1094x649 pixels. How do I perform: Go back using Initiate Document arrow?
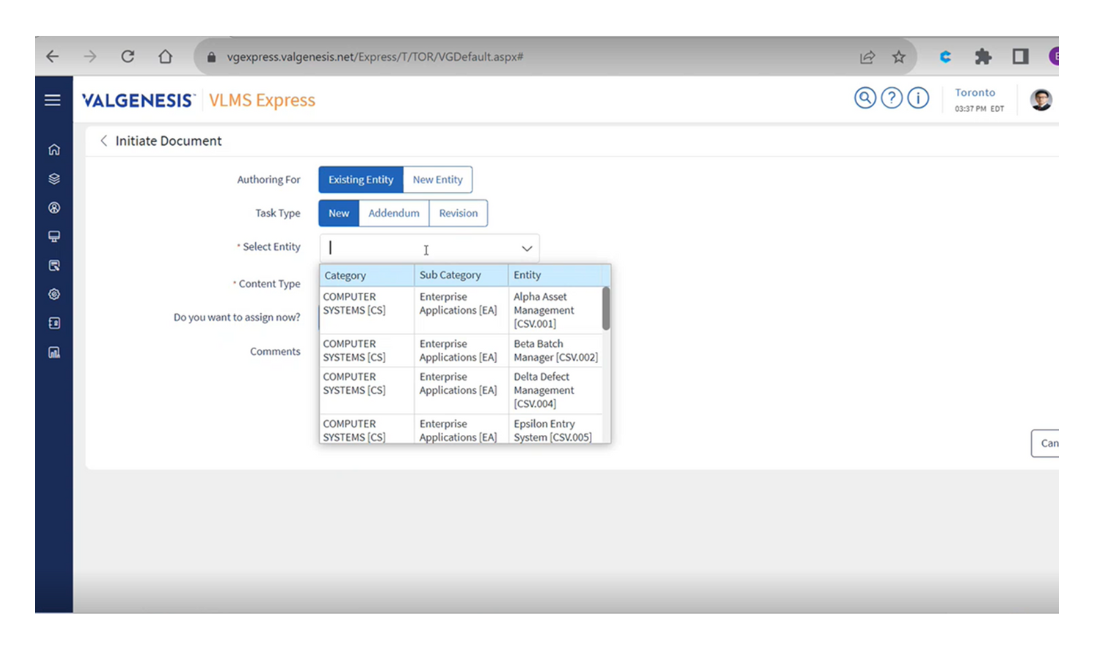click(x=103, y=141)
